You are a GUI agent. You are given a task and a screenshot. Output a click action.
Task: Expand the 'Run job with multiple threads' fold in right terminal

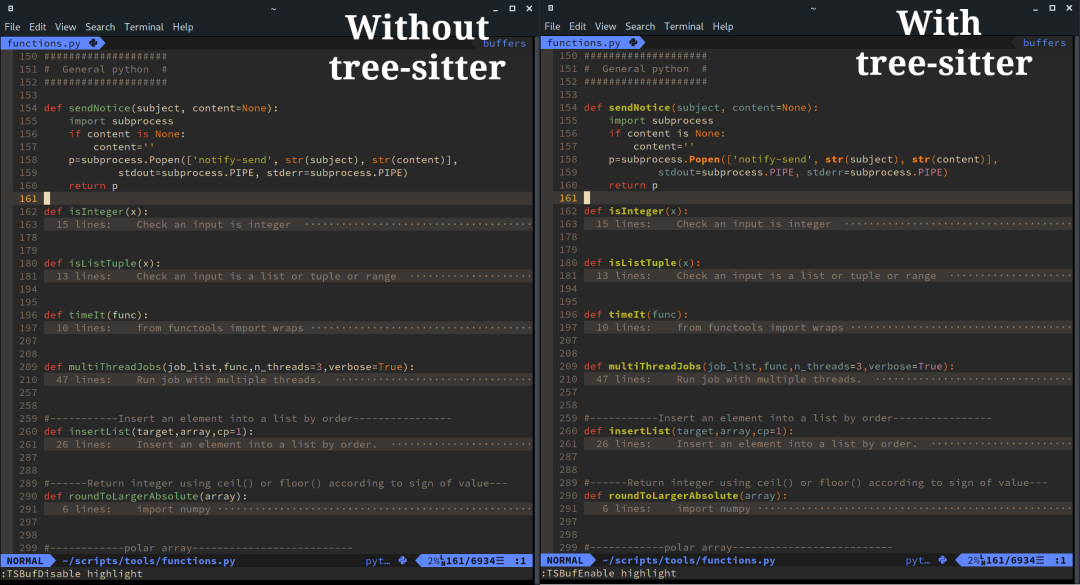click(x=828, y=379)
